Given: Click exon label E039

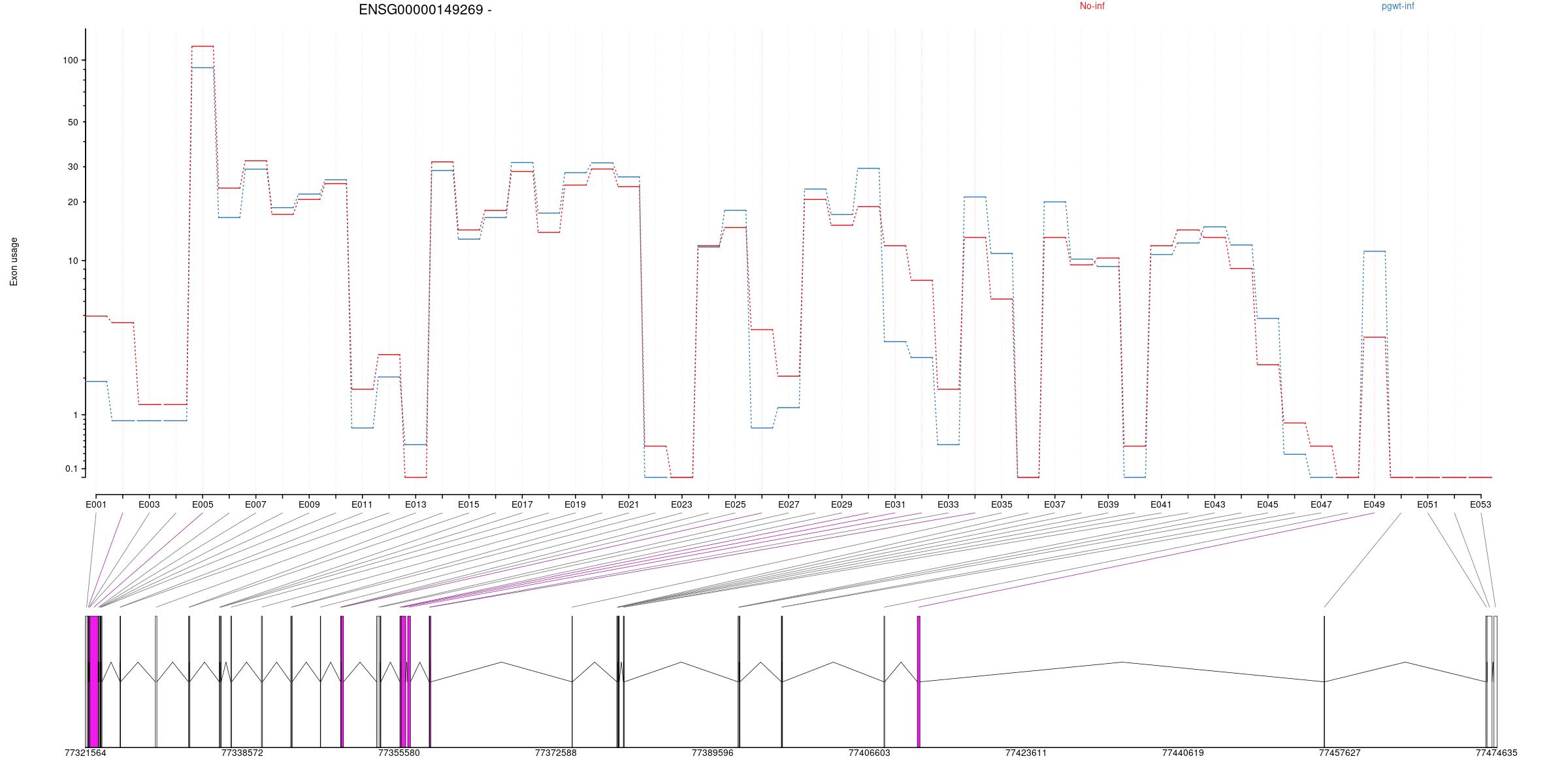Looking at the screenshot, I should click(x=1108, y=504).
